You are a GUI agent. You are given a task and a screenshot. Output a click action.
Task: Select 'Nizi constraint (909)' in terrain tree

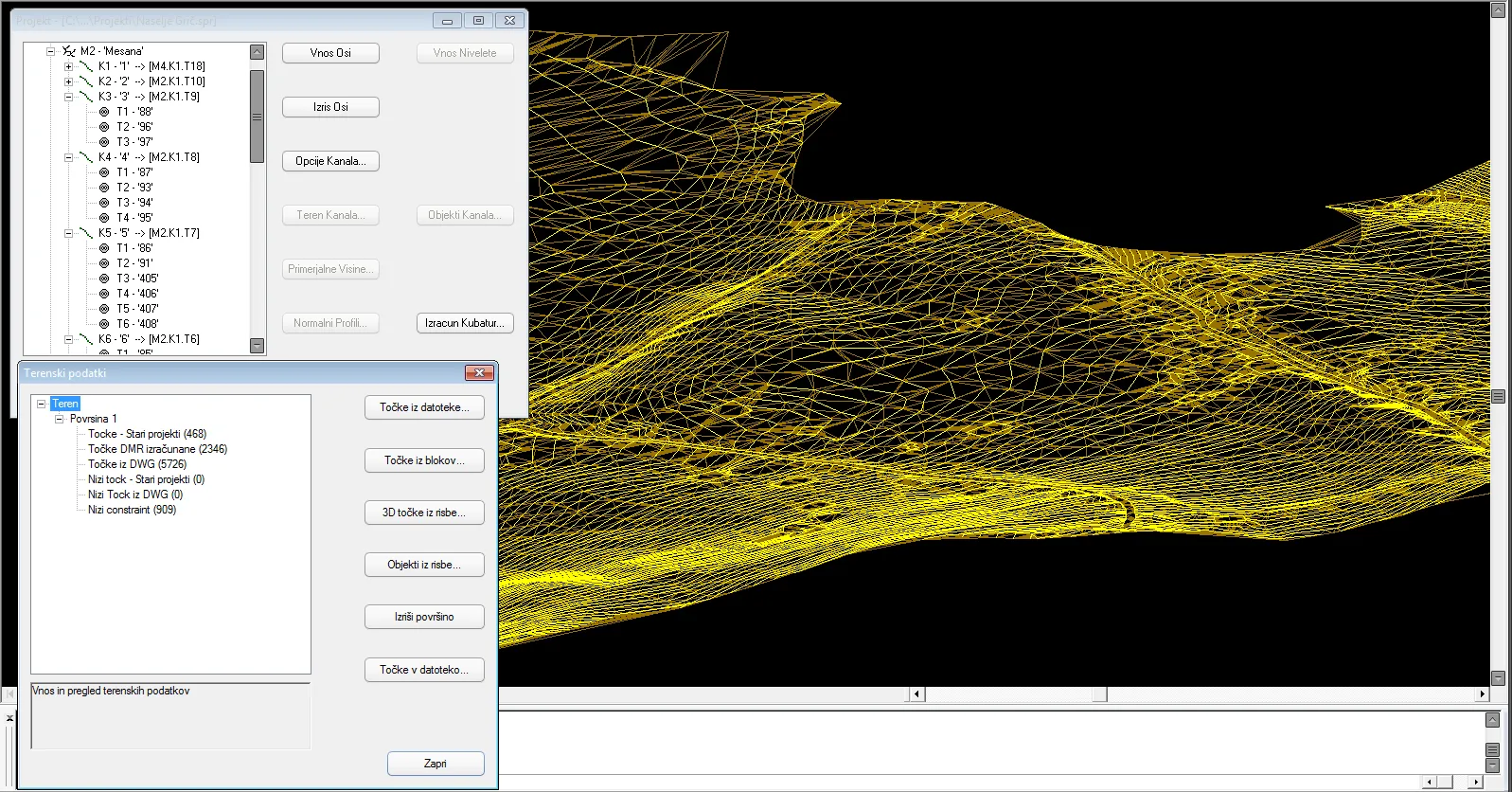pos(132,510)
